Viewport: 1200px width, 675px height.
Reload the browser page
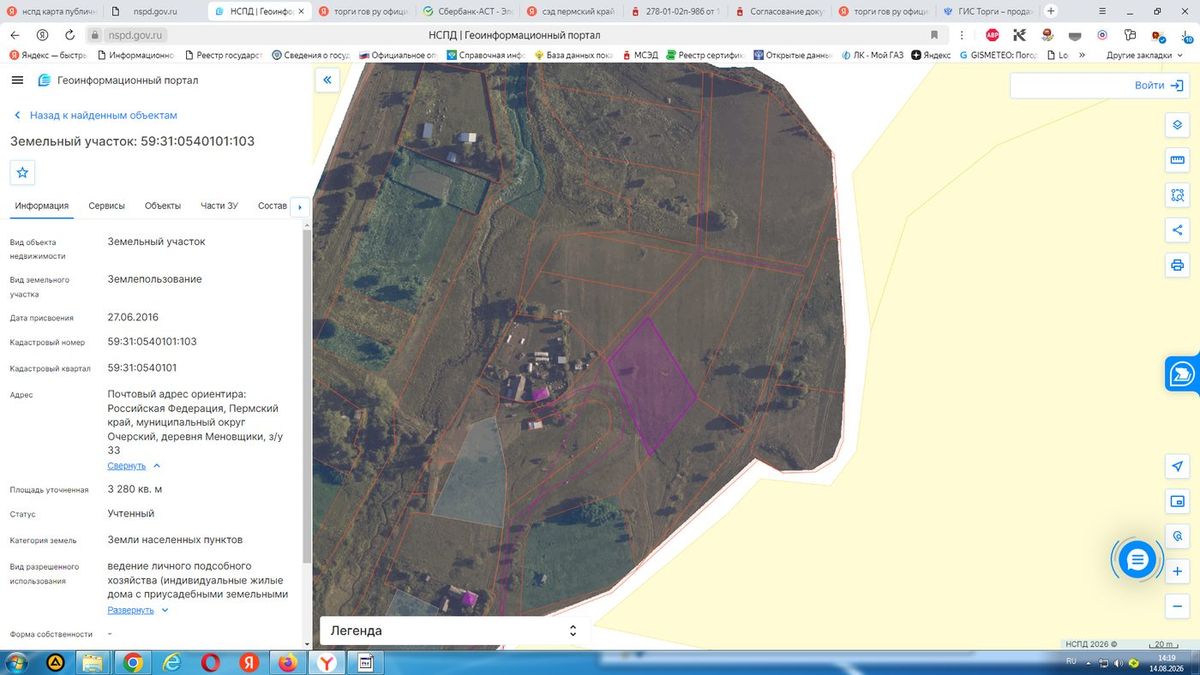[x=68, y=34]
